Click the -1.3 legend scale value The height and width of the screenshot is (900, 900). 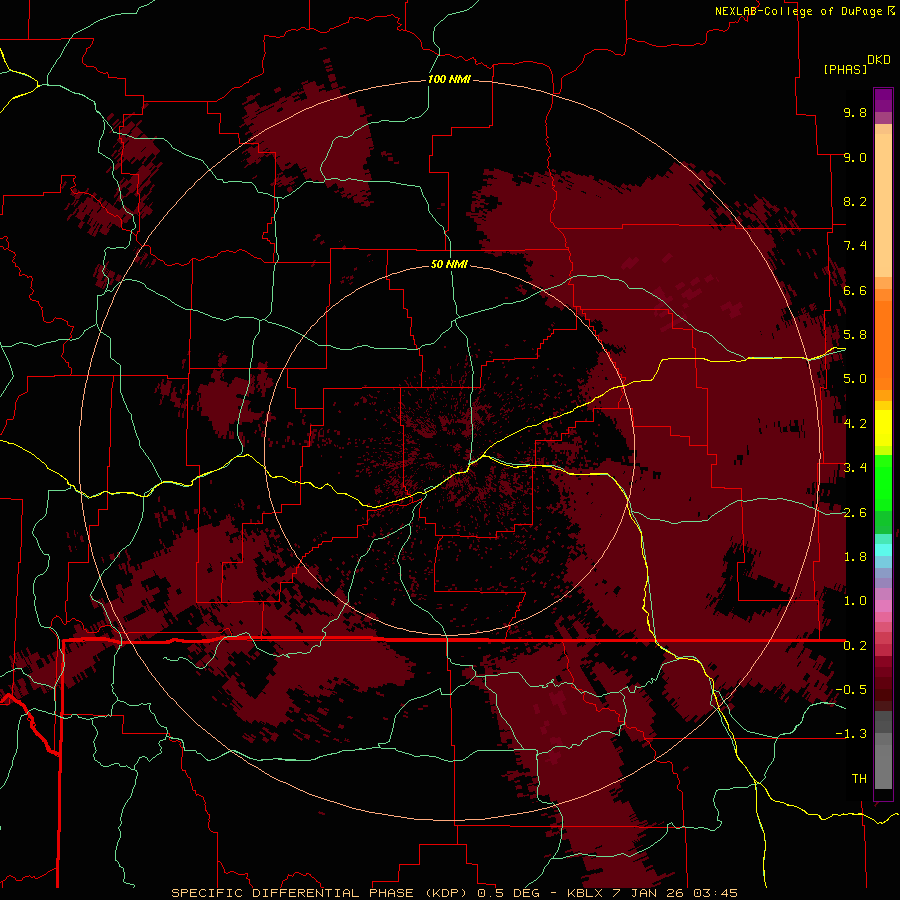pos(851,734)
